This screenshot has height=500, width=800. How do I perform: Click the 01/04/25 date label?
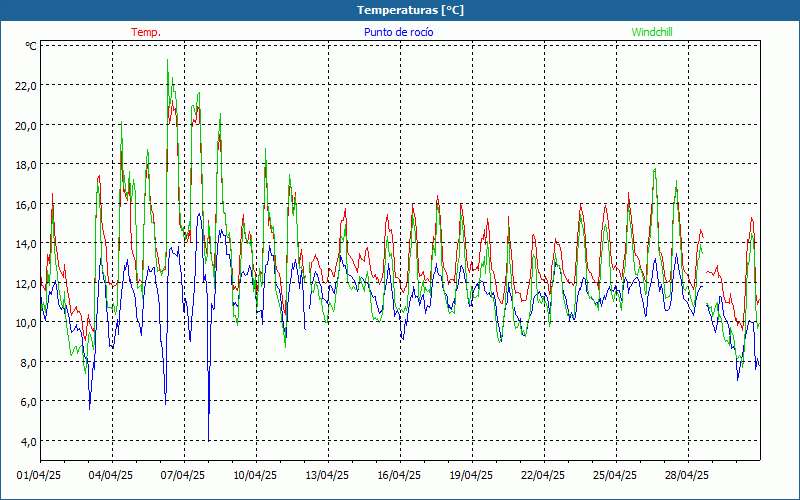39,476
